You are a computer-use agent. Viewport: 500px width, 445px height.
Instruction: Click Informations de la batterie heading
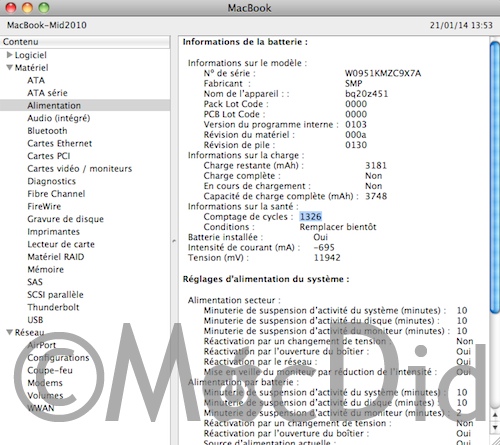[245, 42]
